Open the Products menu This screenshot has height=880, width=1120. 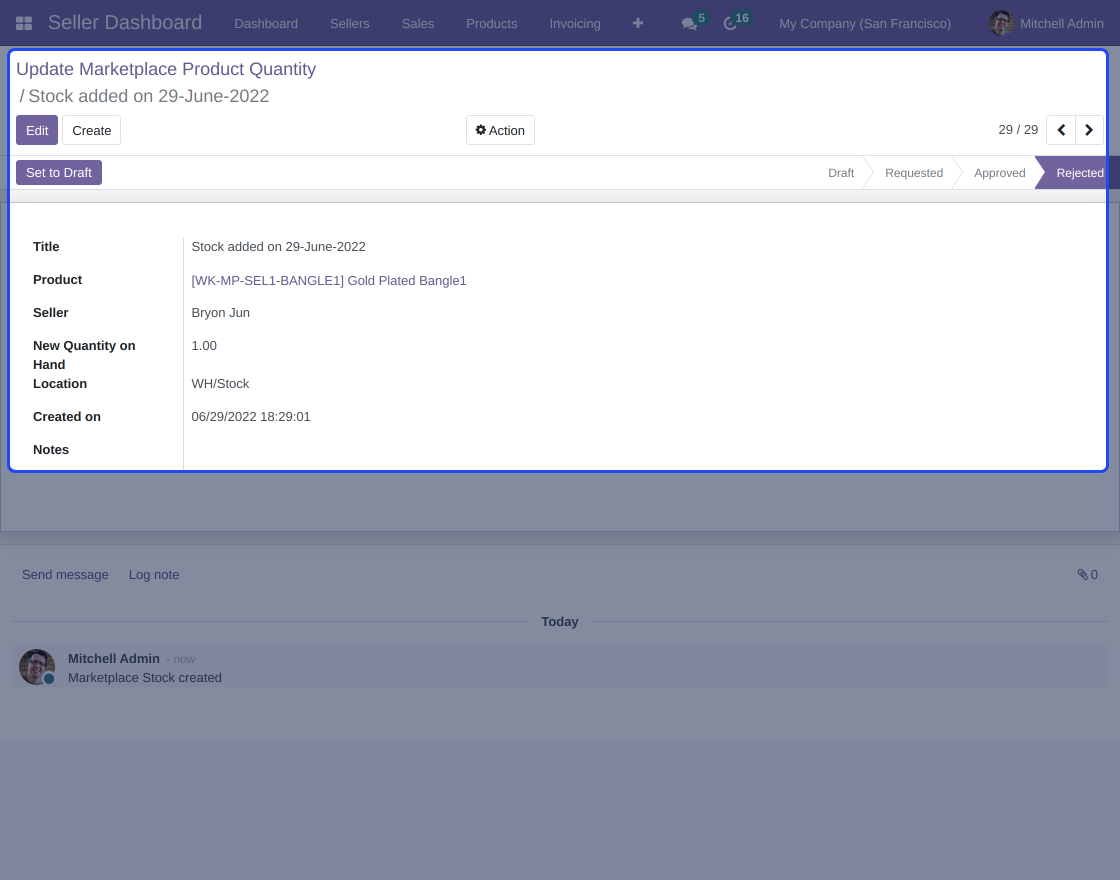[491, 24]
